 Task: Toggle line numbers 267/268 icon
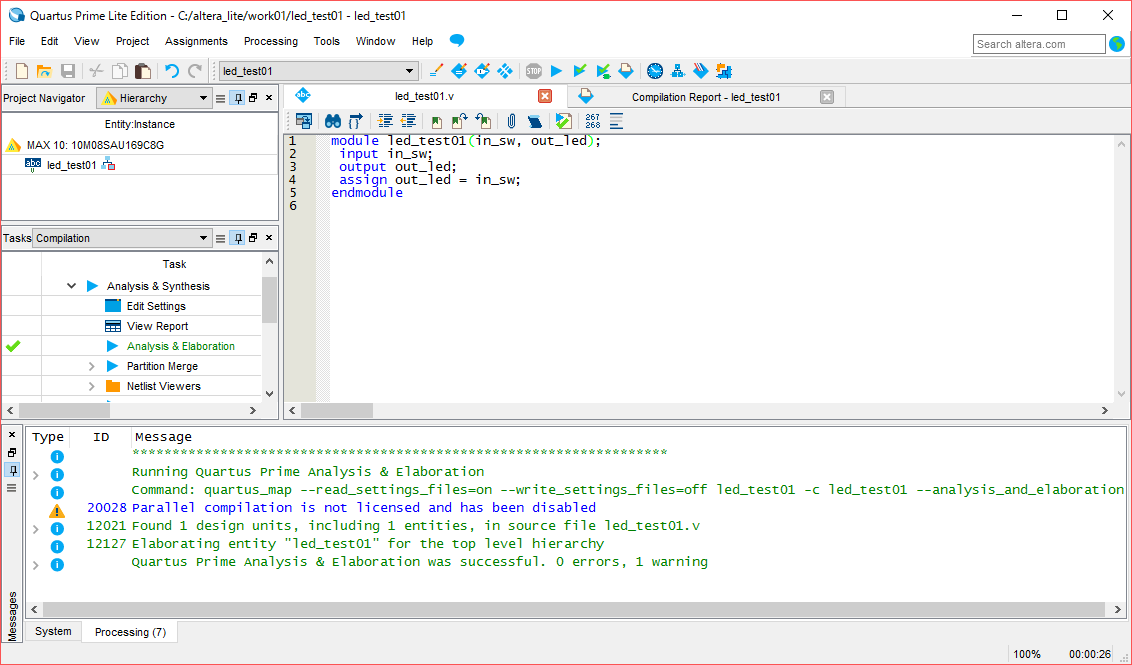pos(593,121)
